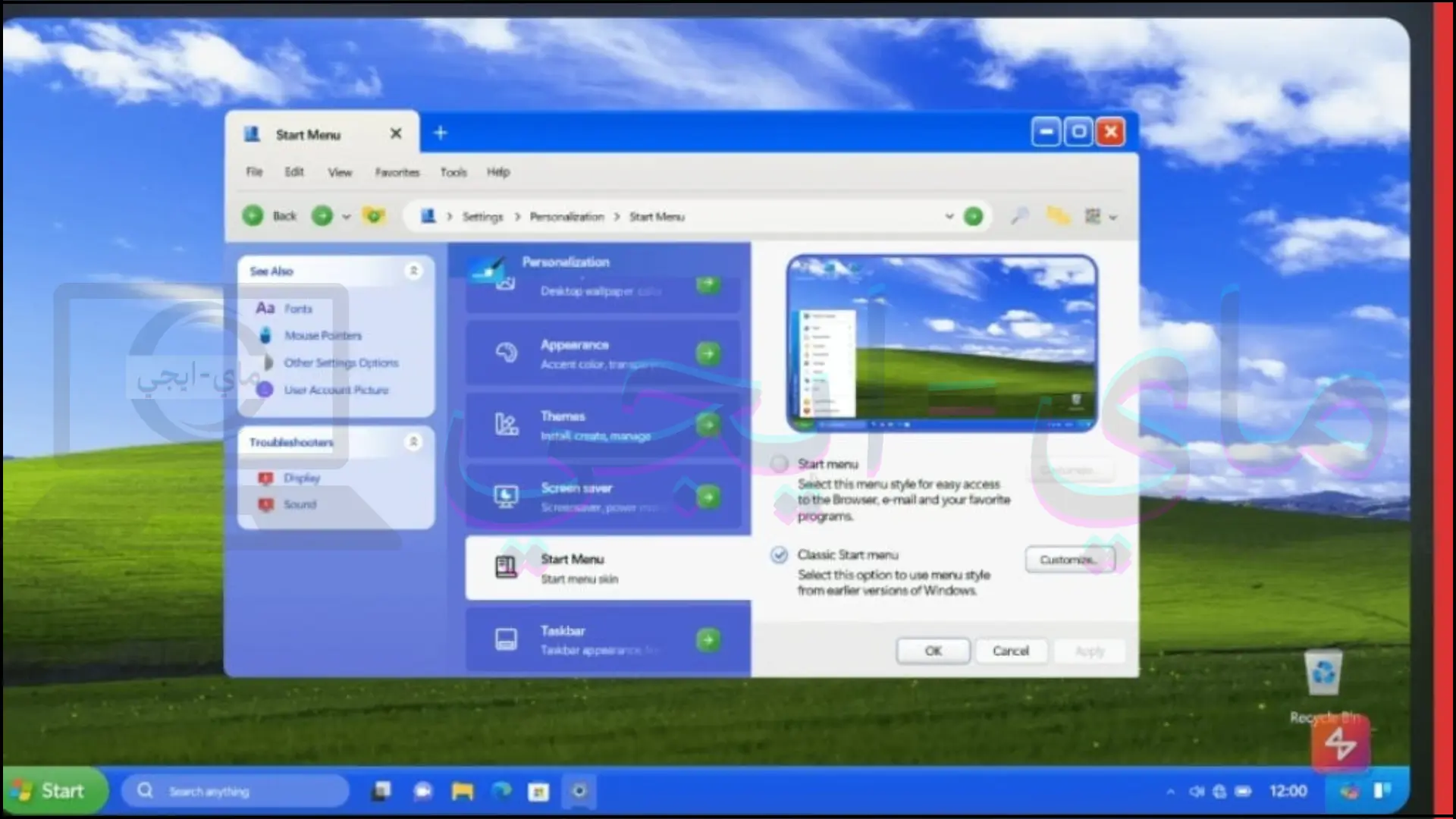The width and height of the screenshot is (1456, 819).
Task: Click the green Go arrow in address bar
Action: point(973,217)
